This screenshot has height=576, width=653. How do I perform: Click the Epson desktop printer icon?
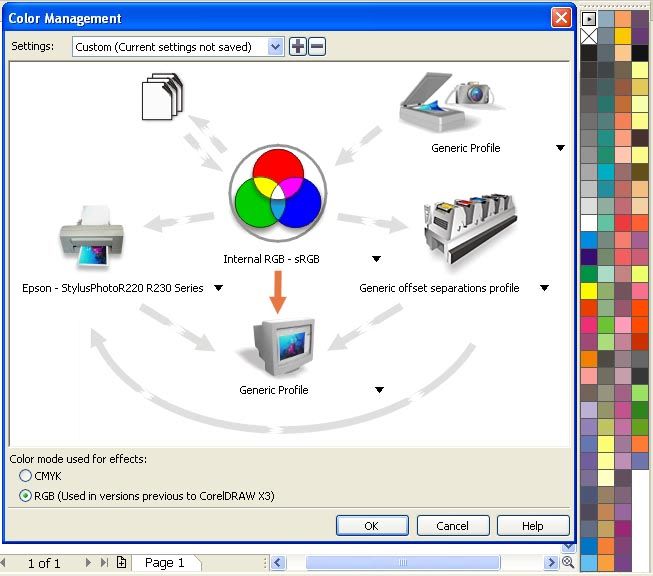92,237
